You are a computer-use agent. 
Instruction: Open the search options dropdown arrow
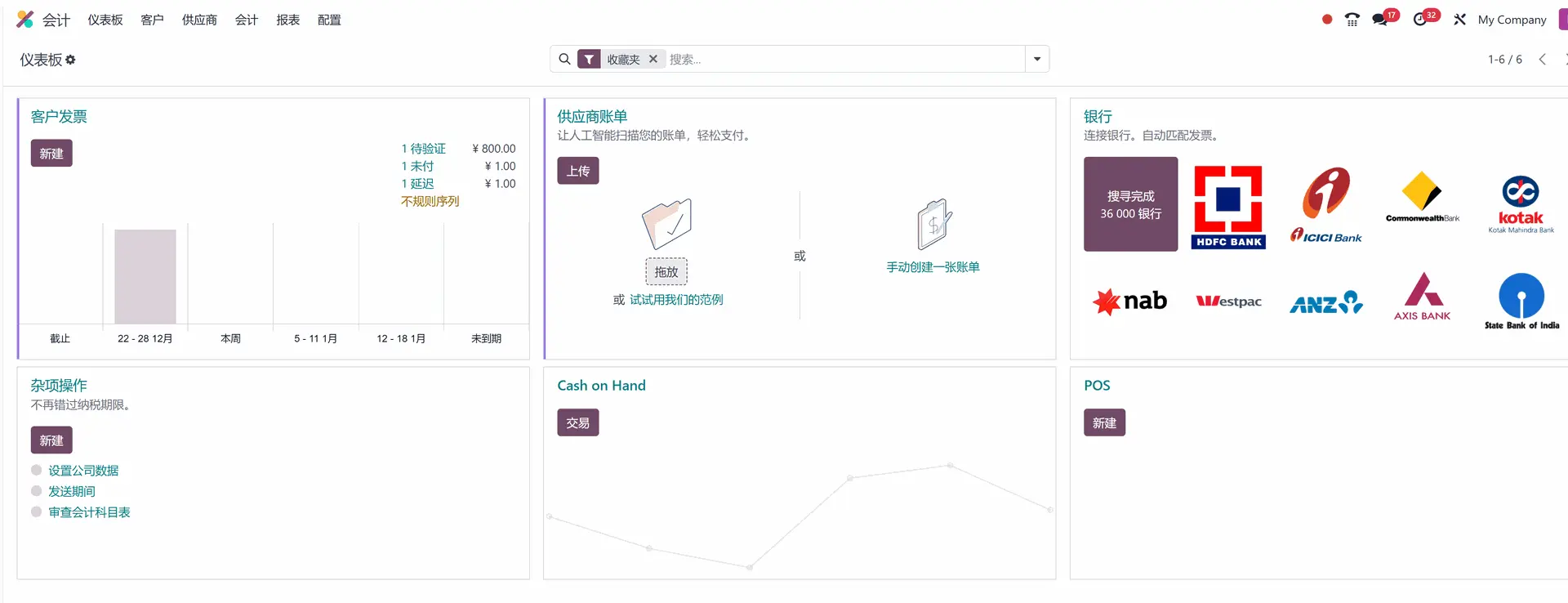[x=1037, y=59]
